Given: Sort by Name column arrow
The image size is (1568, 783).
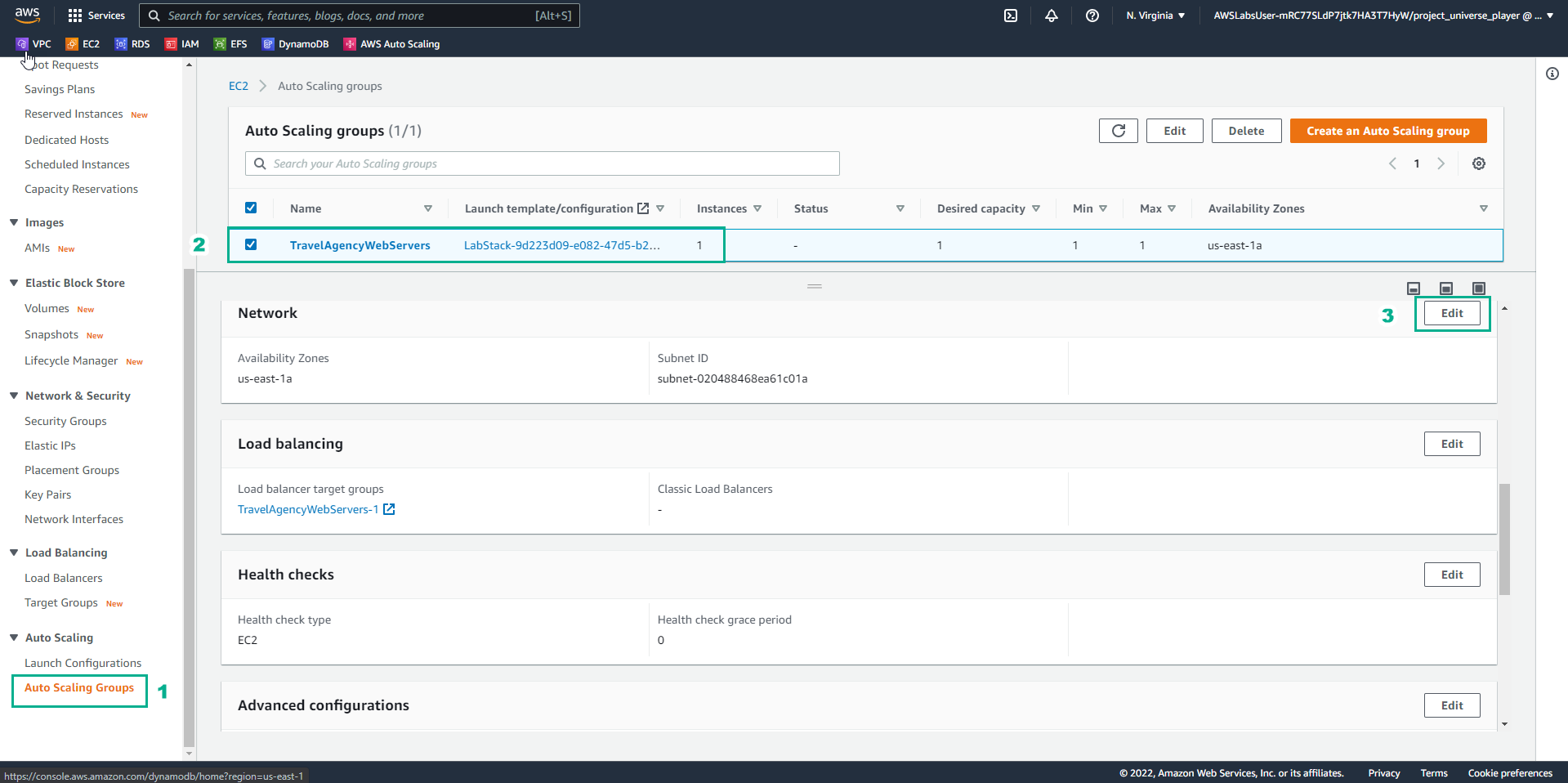Looking at the screenshot, I should click(x=428, y=208).
